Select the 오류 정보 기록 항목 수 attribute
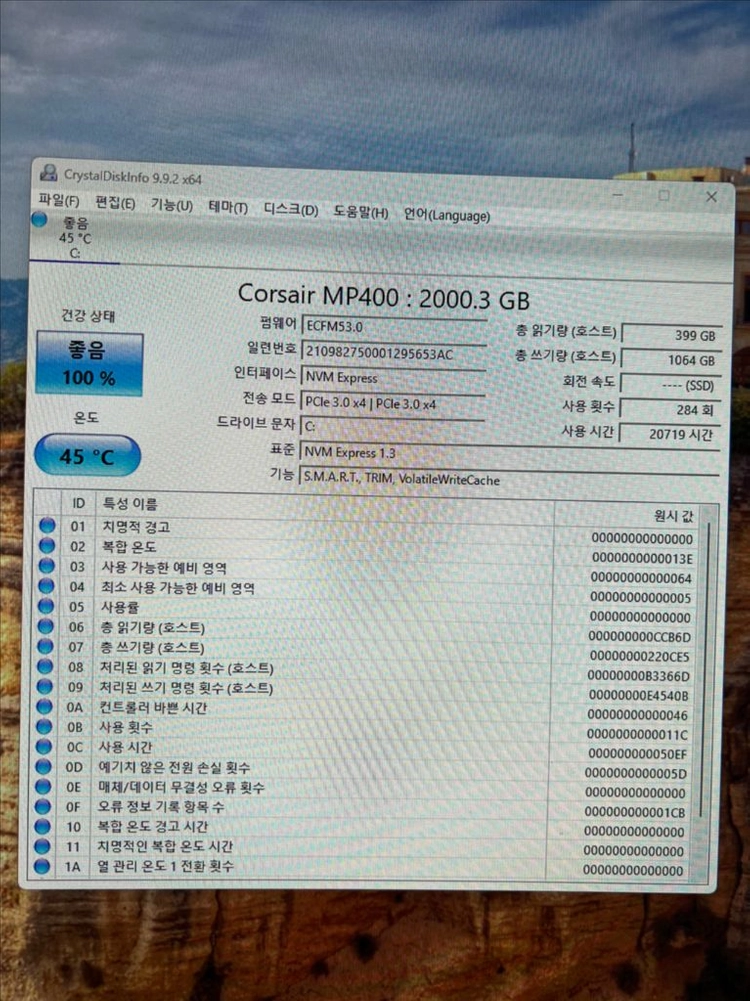This screenshot has width=750, height=1001. 161,807
